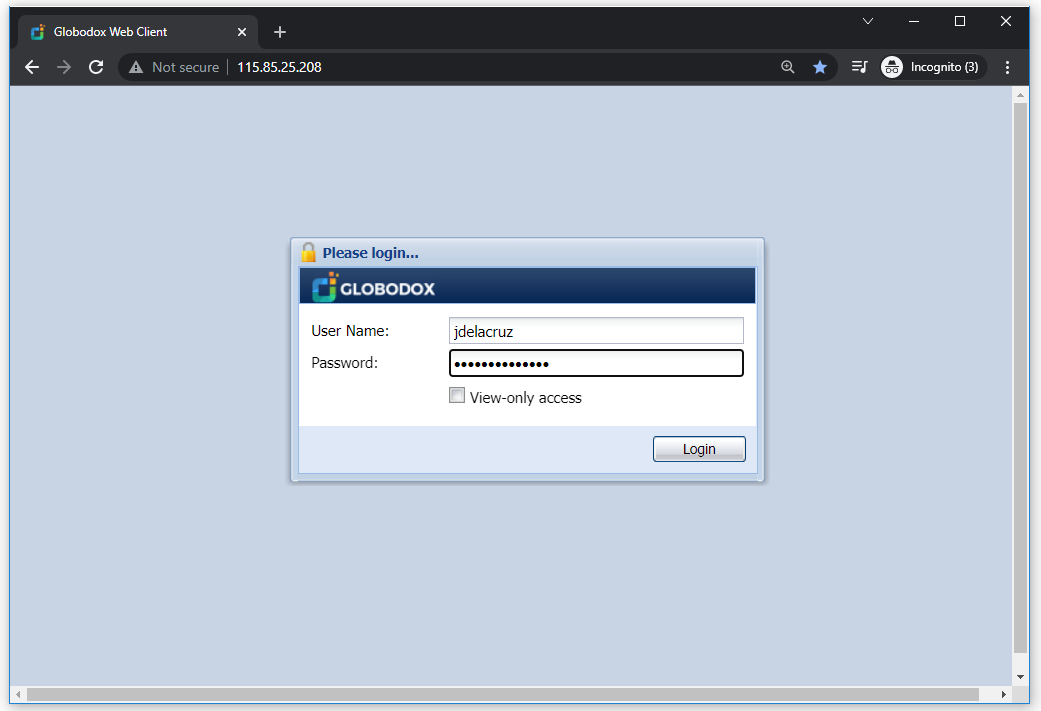This screenshot has width=1041, height=711.
Task: Open a new browser tab
Action: pos(280,32)
